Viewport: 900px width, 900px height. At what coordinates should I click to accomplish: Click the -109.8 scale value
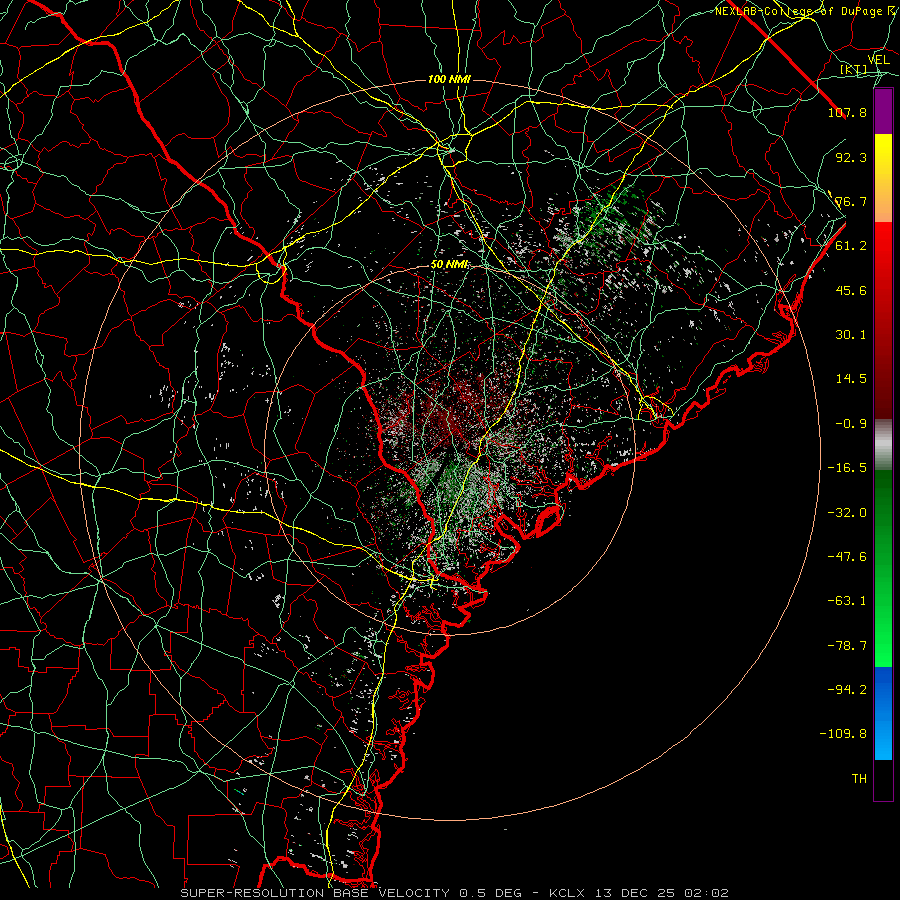point(843,734)
